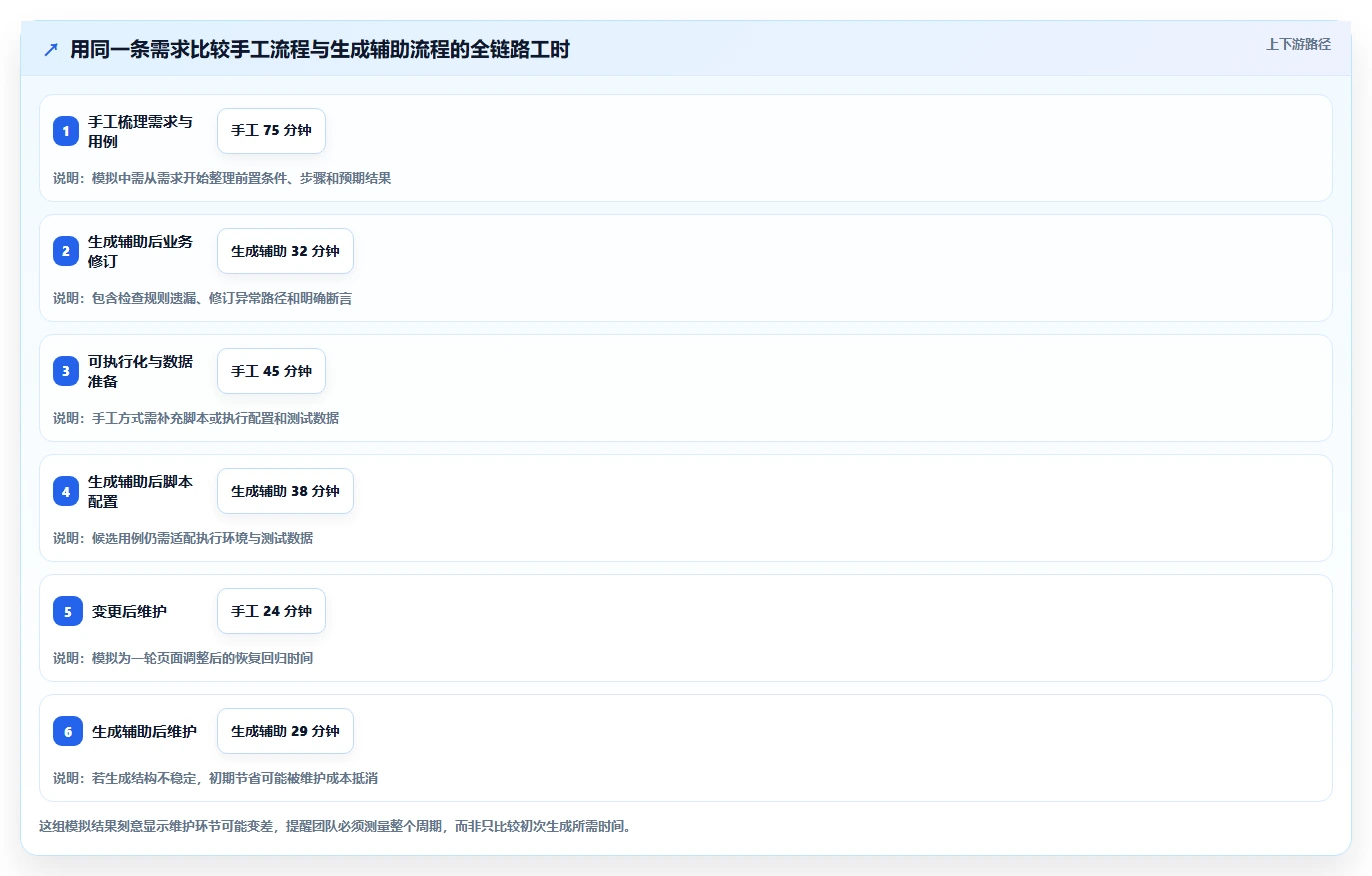Select the 变更后维护 step title
This screenshot has height=876, width=1372.
[129, 611]
